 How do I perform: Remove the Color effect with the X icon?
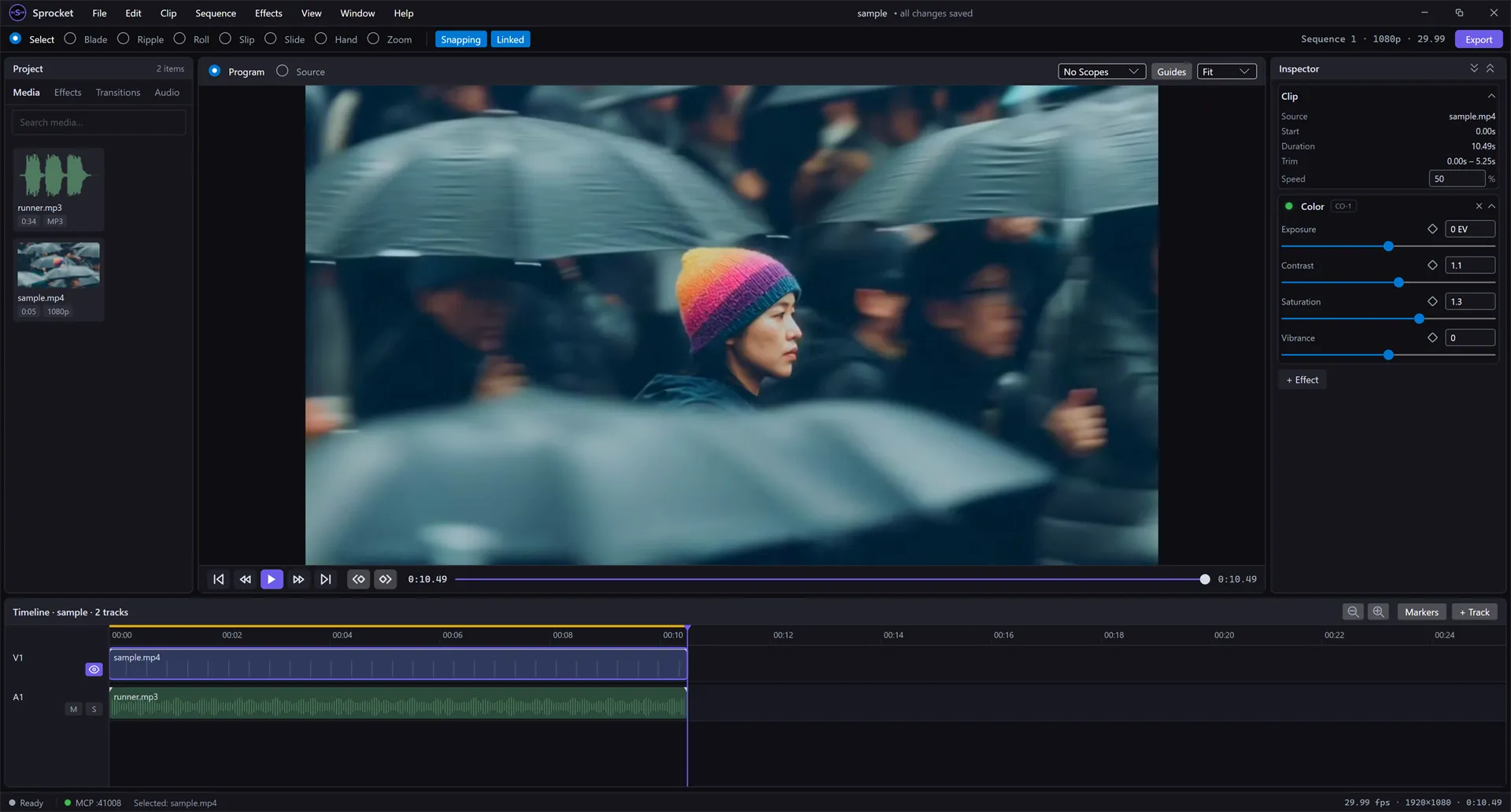pos(1479,206)
